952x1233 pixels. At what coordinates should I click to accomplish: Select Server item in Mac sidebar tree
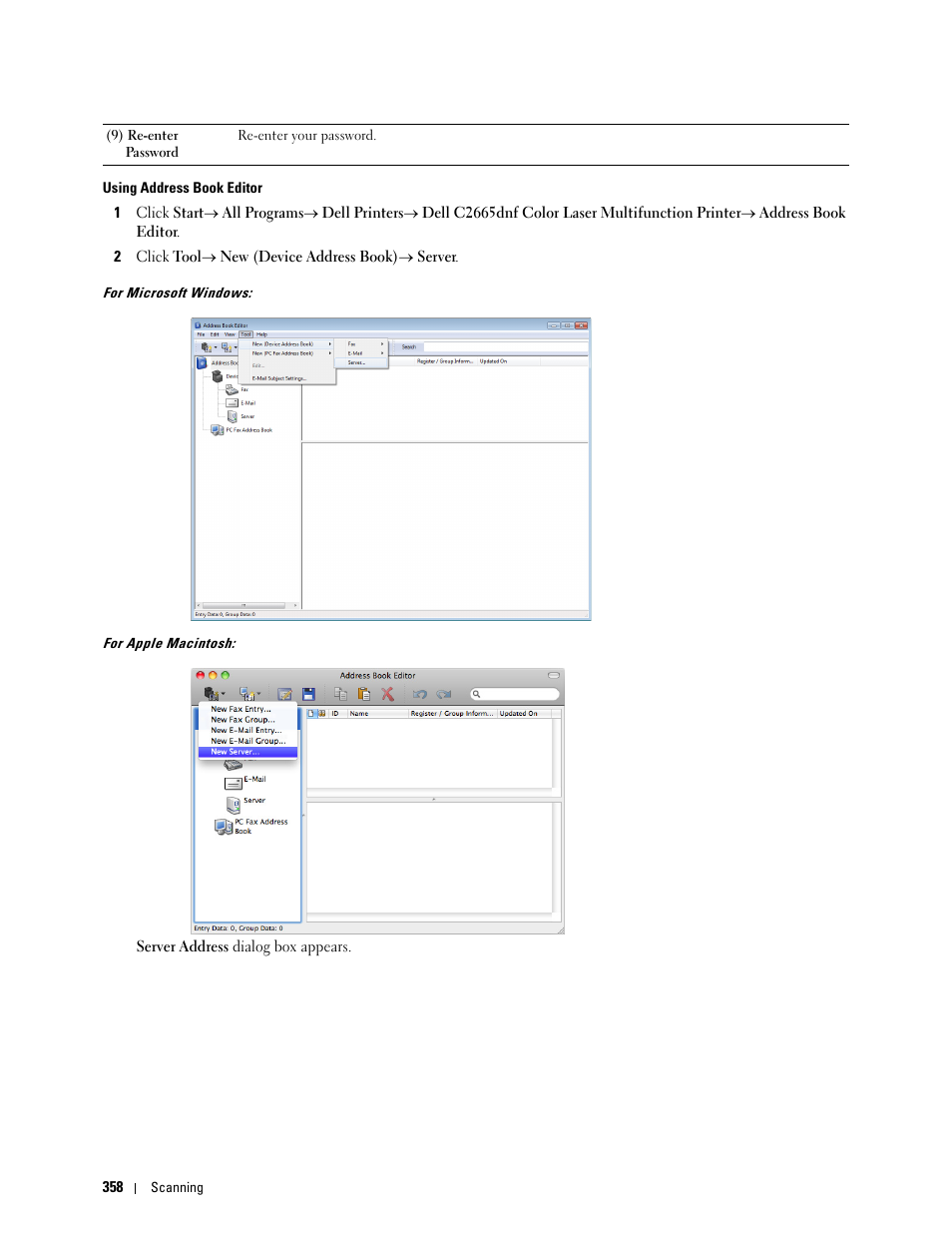click(253, 801)
